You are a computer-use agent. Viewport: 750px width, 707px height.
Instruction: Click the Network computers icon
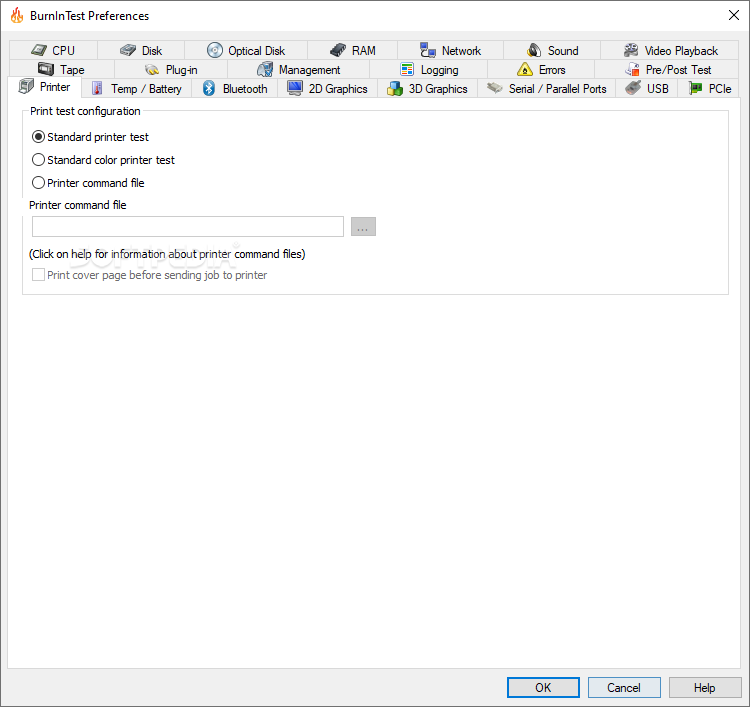point(428,50)
